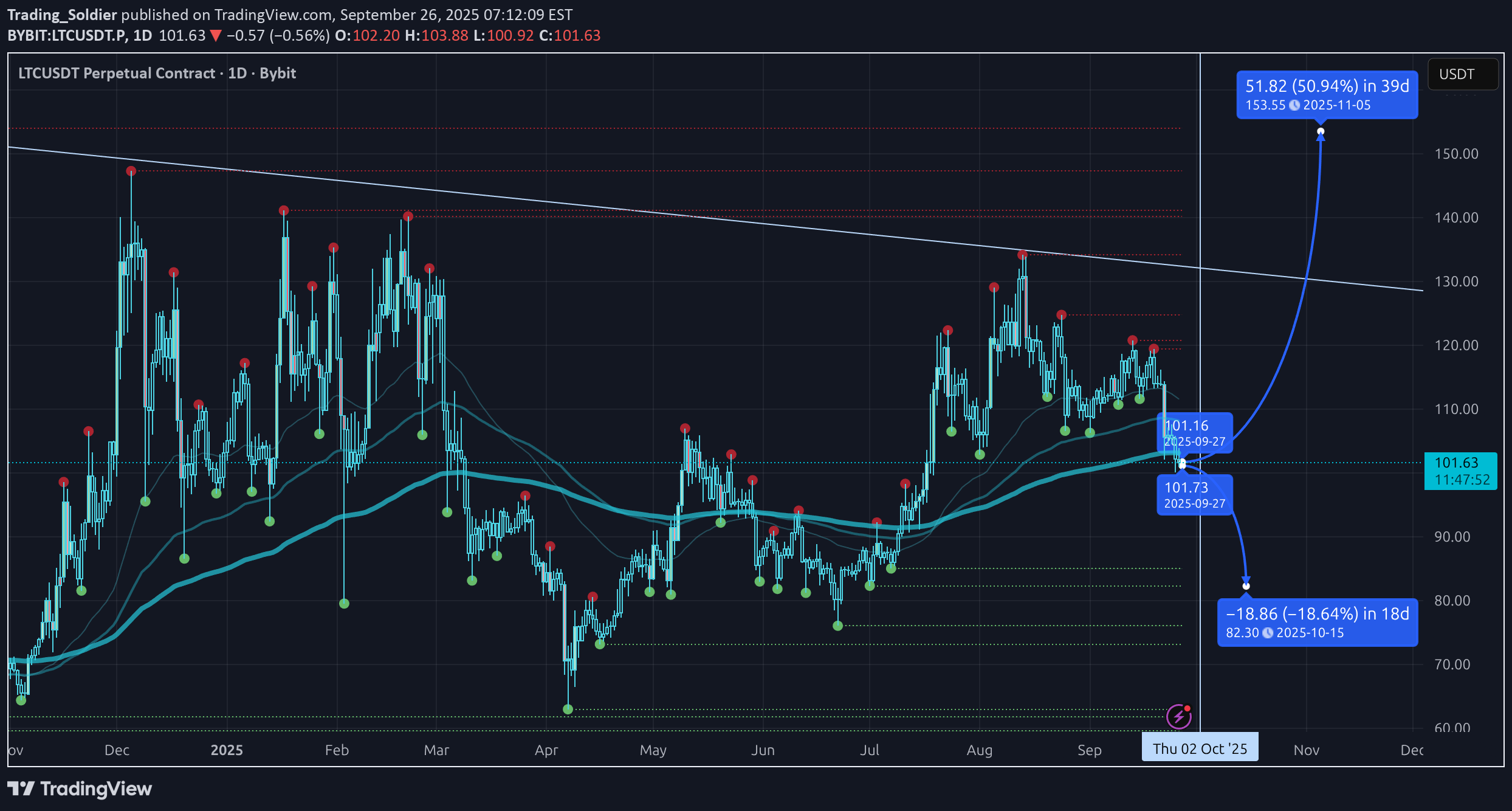Screen dimensions: 1512x811
Task: Click the low price value L:100.92
Action: [503, 35]
